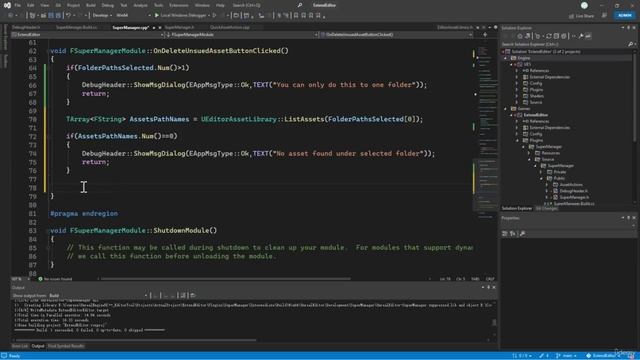Open Solution Explorer Properties wrench icon
This screenshot has width=640, height=360.
point(580,36)
